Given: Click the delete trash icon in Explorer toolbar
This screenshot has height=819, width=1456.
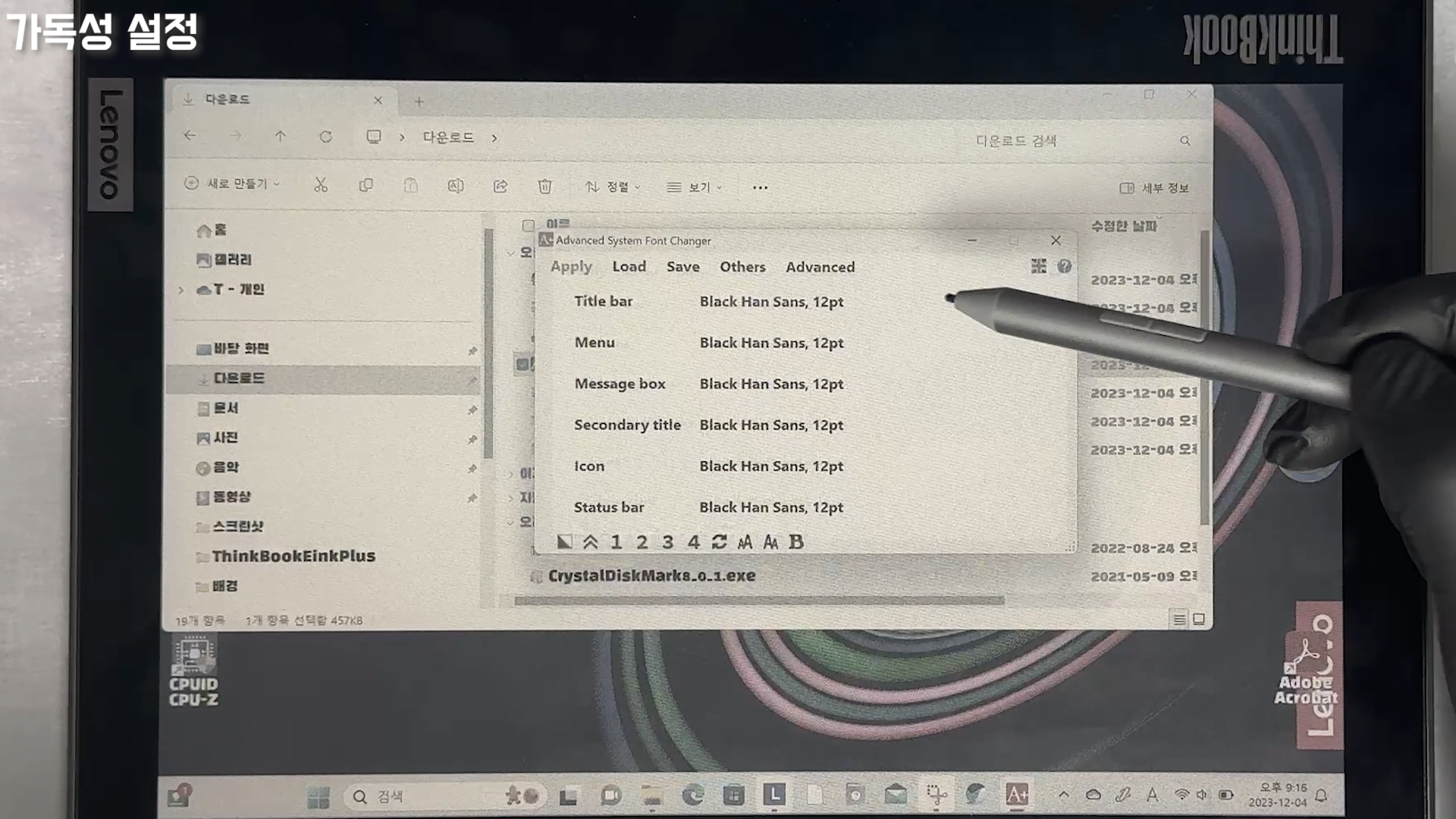Looking at the screenshot, I should tap(544, 187).
